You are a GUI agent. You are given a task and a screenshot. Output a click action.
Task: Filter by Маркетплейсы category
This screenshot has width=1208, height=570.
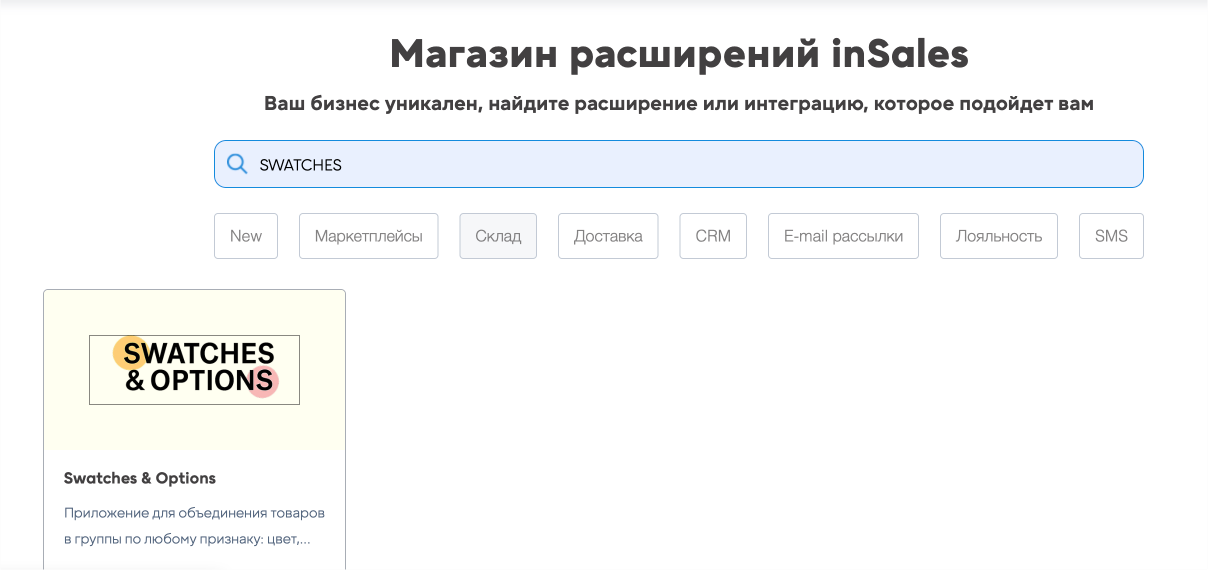click(x=369, y=236)
